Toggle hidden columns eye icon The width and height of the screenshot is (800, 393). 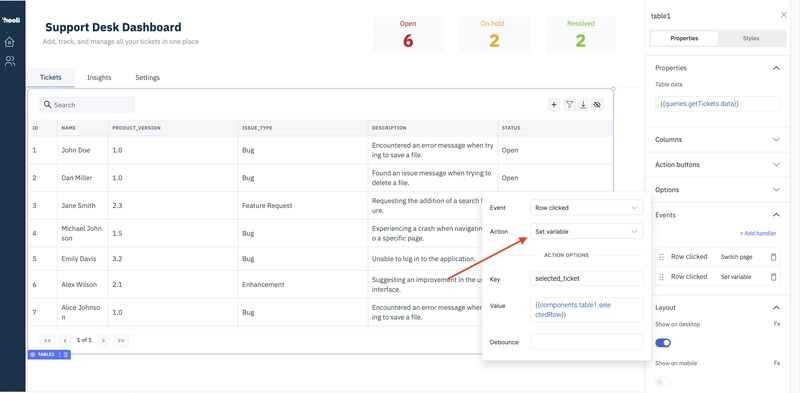pos(598,105)
